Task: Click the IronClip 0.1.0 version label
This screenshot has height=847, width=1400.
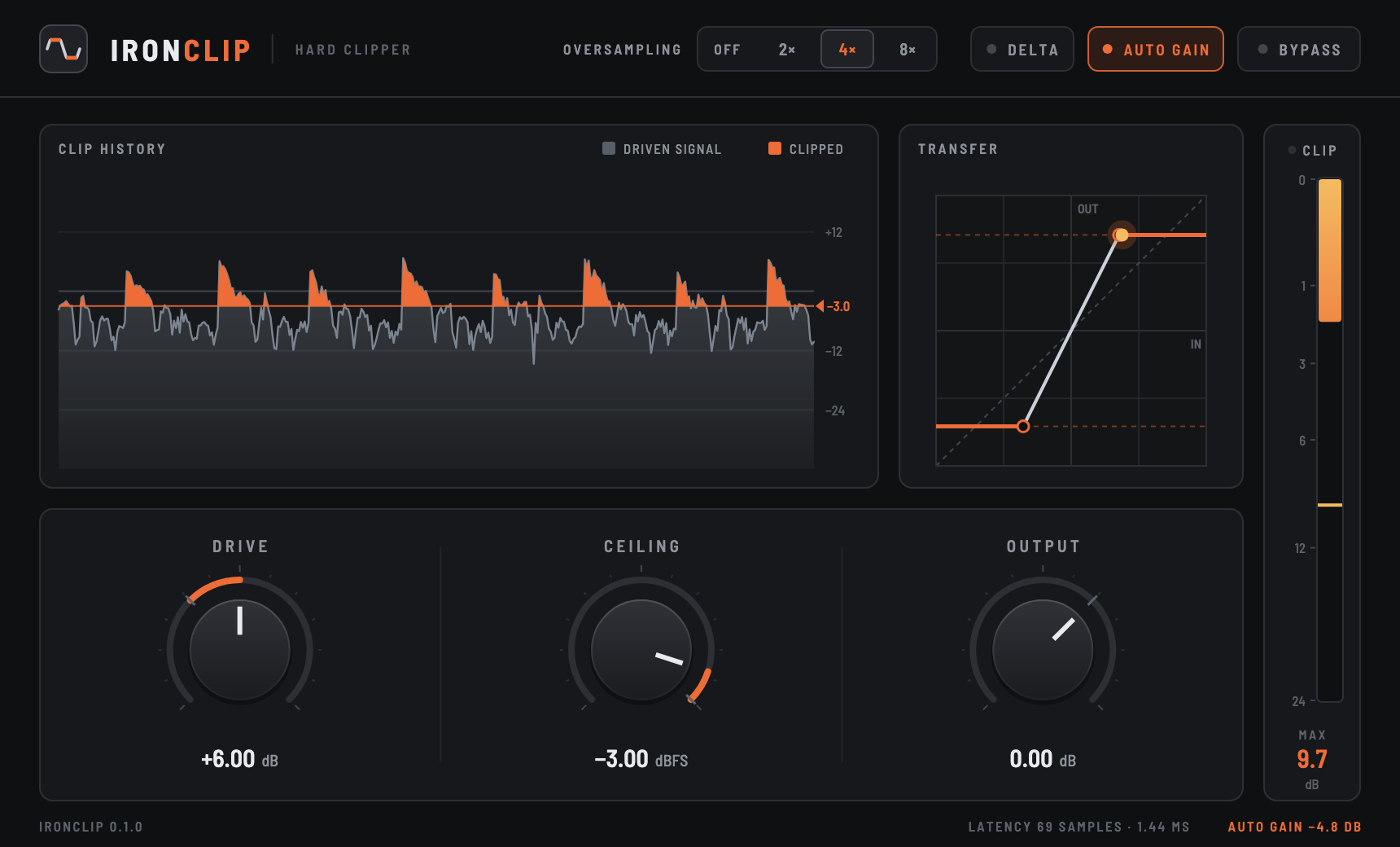Action: tap(91, 827)
